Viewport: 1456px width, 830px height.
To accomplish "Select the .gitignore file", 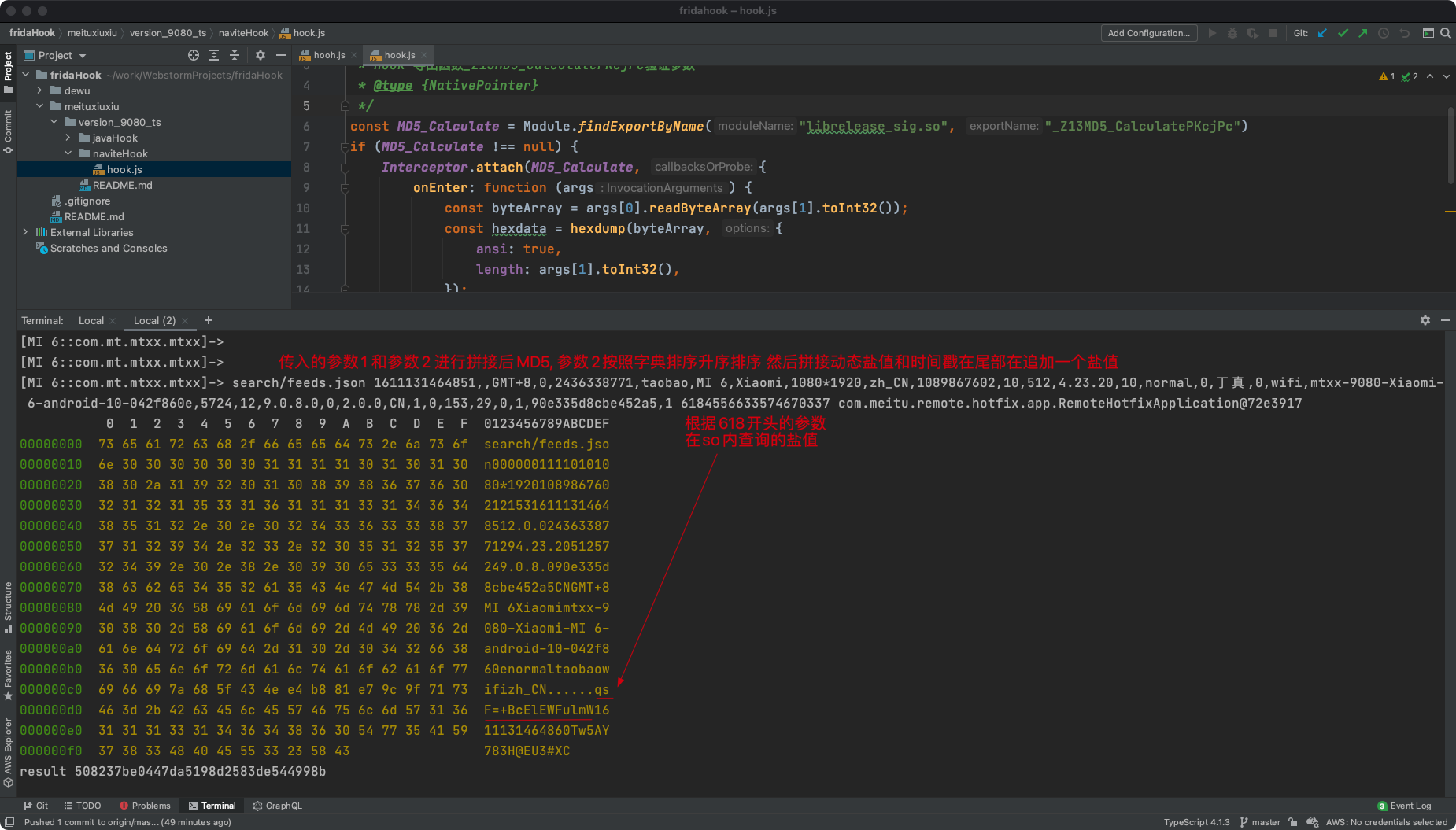I will click(x=87, y=201).
